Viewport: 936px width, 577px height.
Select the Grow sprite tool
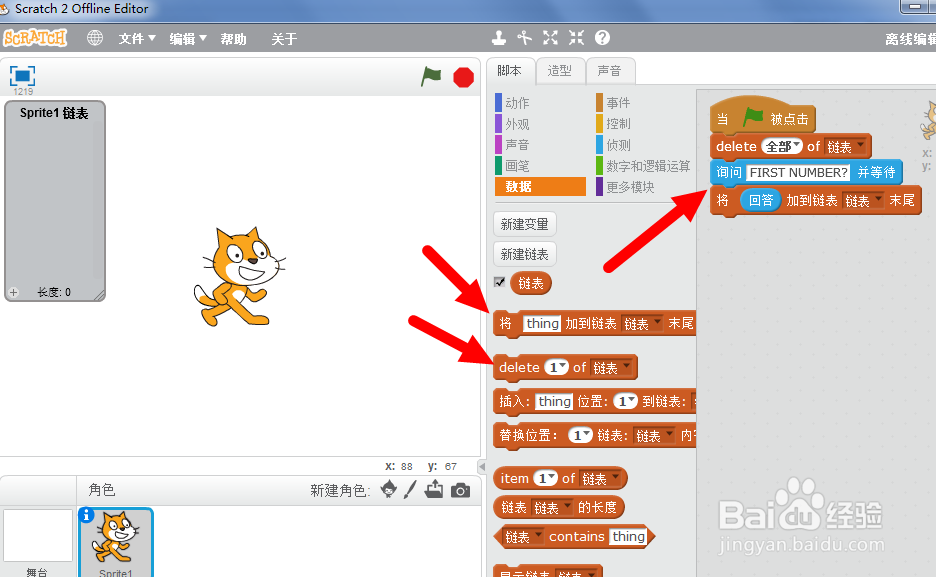(550, 38)
